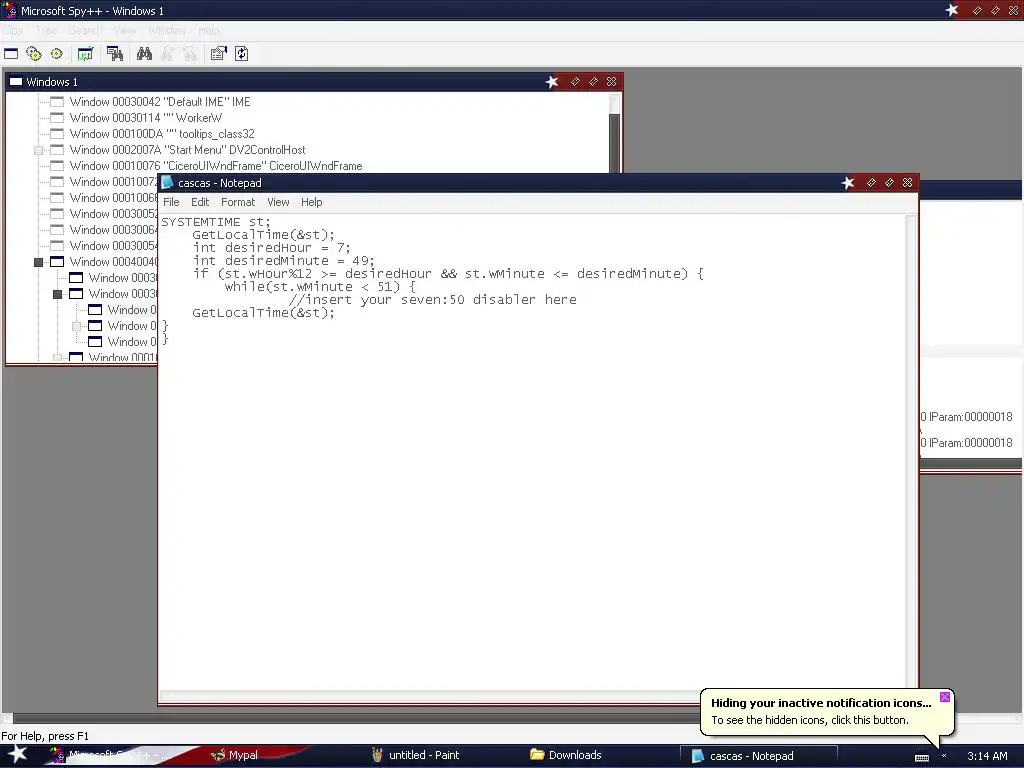Open the Search menu in Spy++
Image resolution: width=1024 pixels, height=768 pixels.
84,30
